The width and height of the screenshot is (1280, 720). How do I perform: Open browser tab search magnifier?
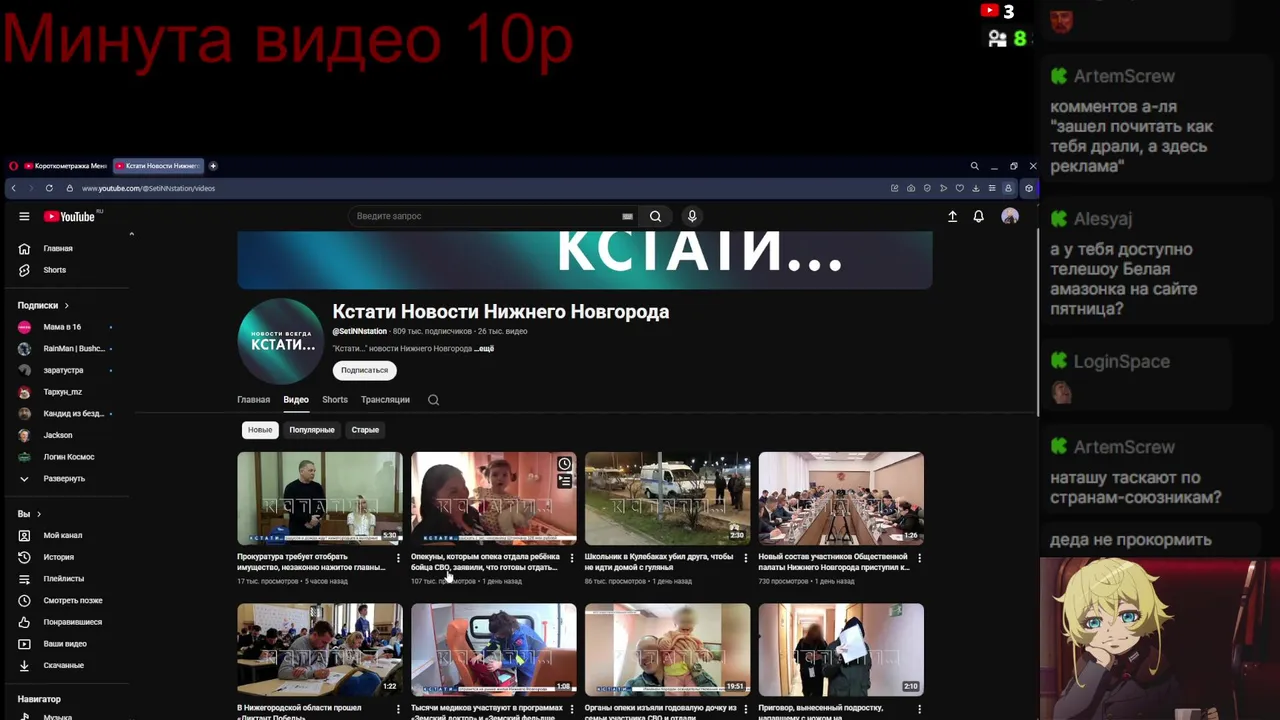[974, 166]
